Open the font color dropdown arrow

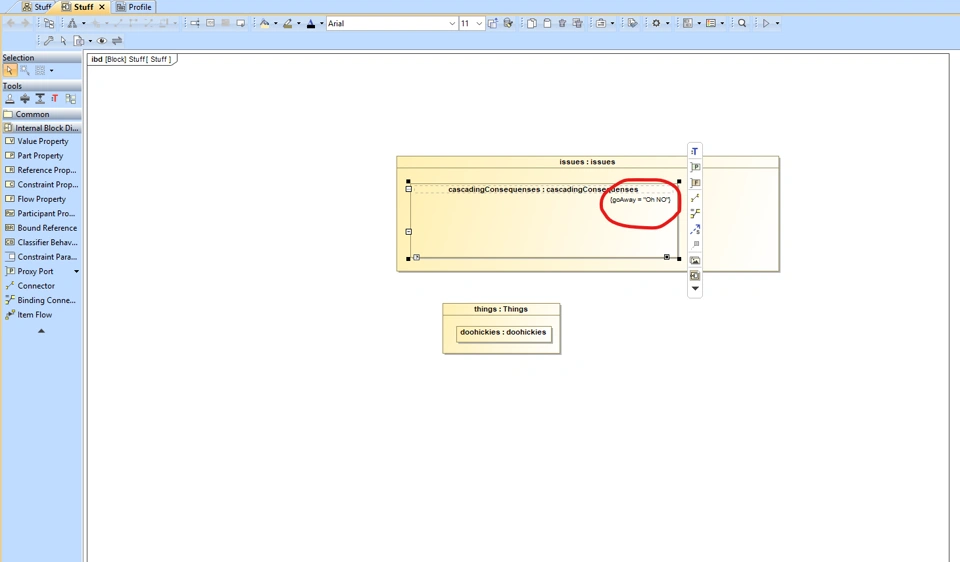(x=322, y=23)
